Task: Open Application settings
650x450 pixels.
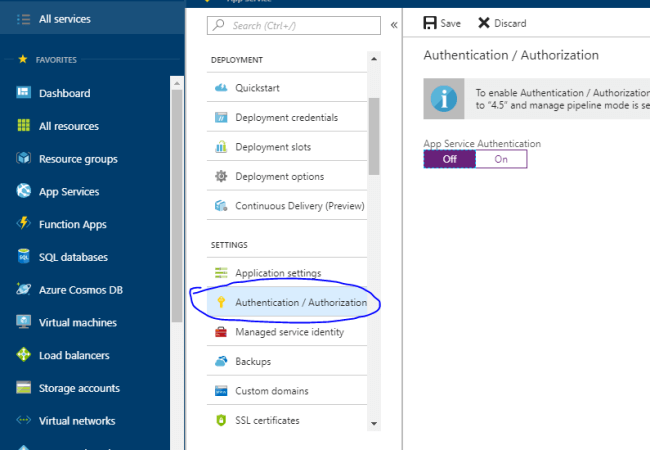Action: tap(287, 273)
